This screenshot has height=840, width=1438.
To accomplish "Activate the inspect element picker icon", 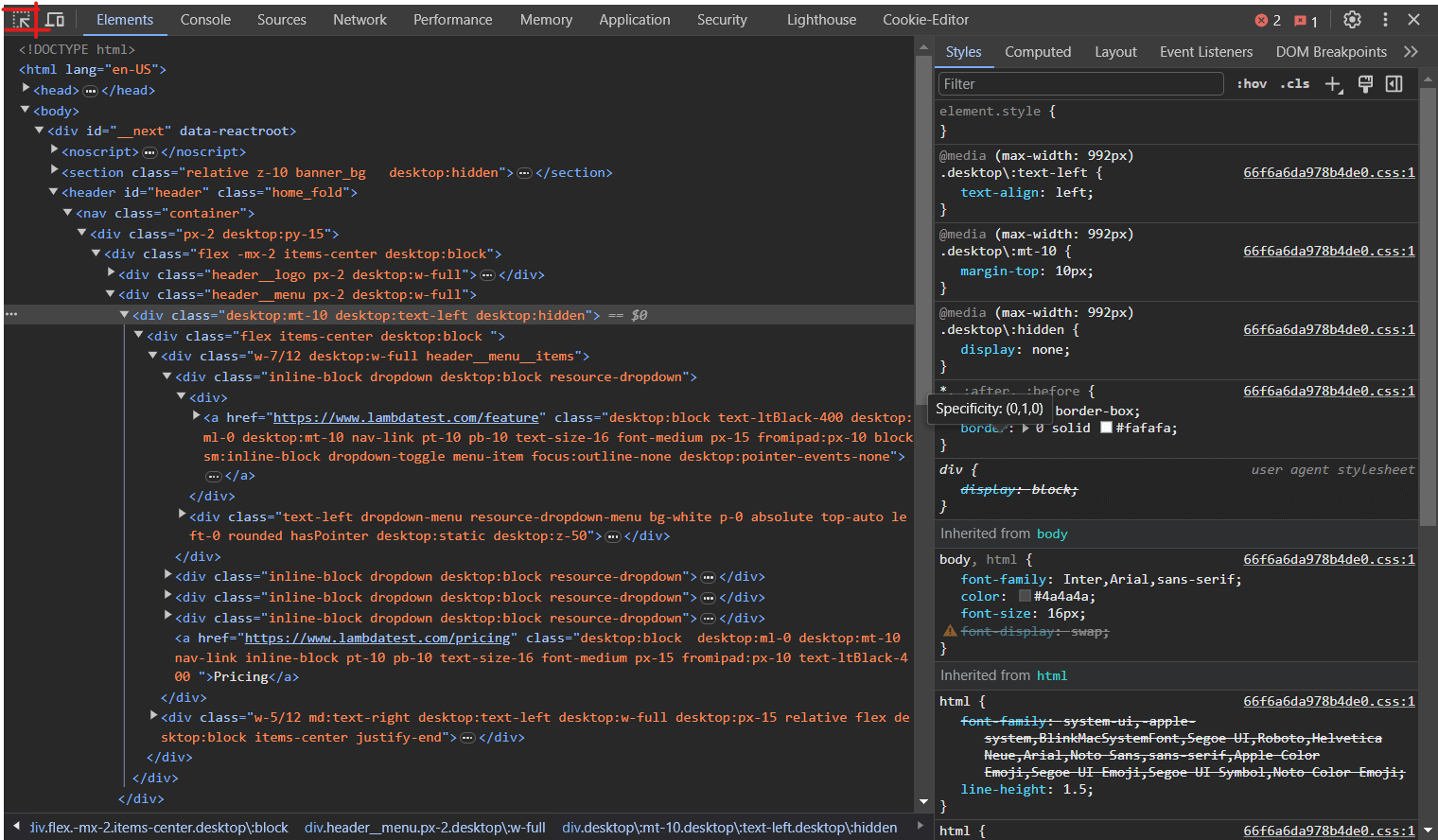I will click(21, 20).
